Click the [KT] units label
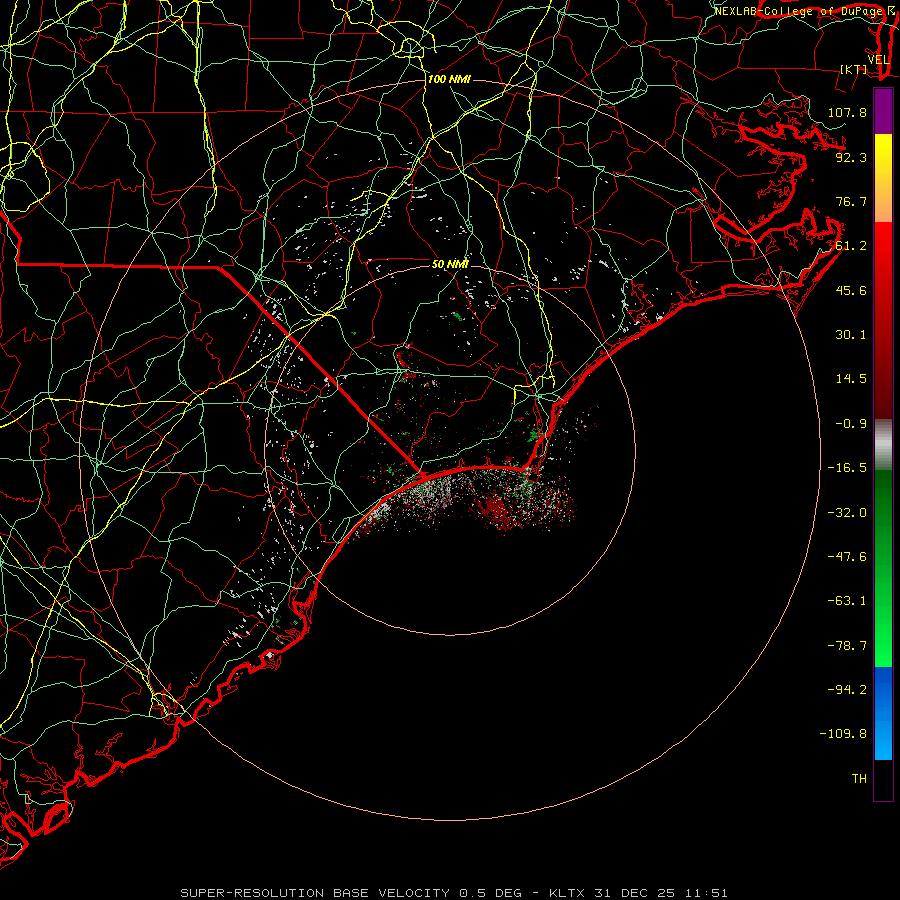The image size is (900, 900). click(854, 69)
